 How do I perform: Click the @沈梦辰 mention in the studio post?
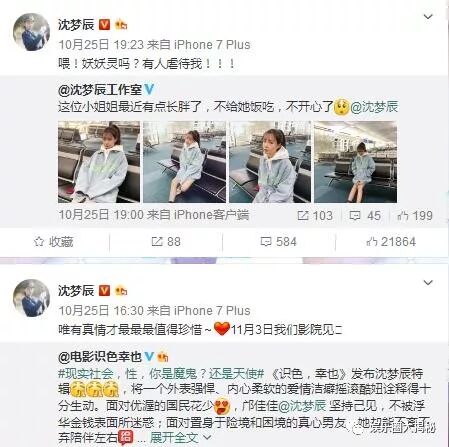[x=374, y=107]
